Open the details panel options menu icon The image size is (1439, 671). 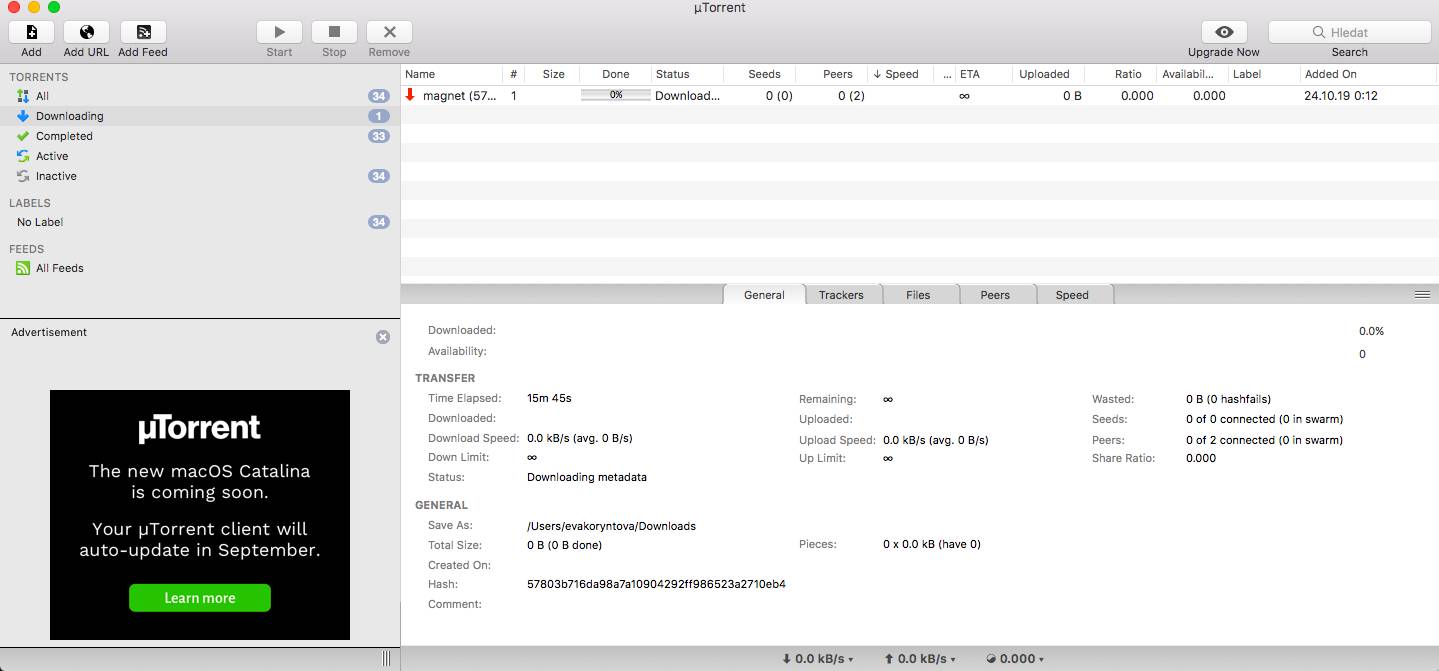coord(1422,294)
